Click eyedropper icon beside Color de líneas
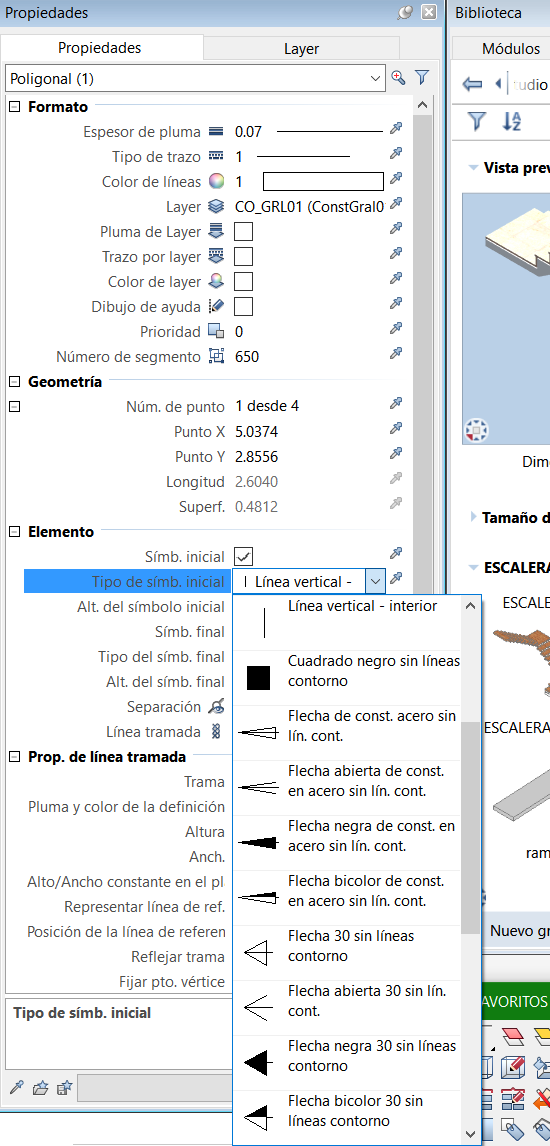 click(x=396, y=178)
